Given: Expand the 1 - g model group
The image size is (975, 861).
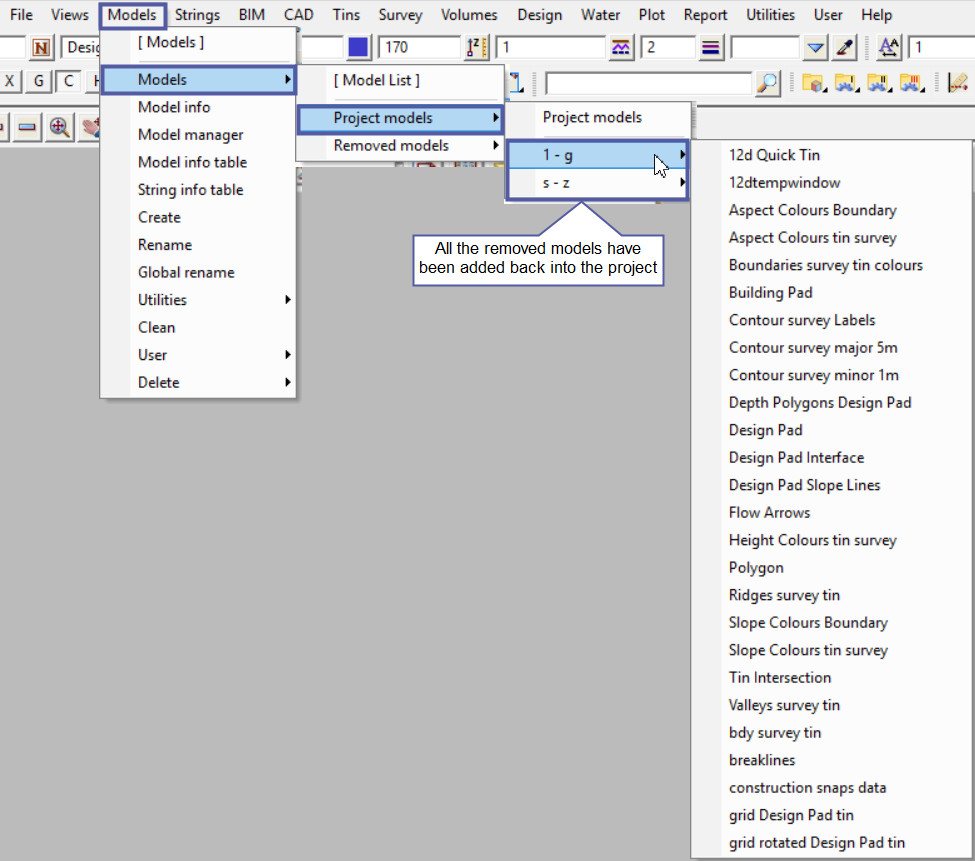Looking at the screenshot, I should coord(598,155).
